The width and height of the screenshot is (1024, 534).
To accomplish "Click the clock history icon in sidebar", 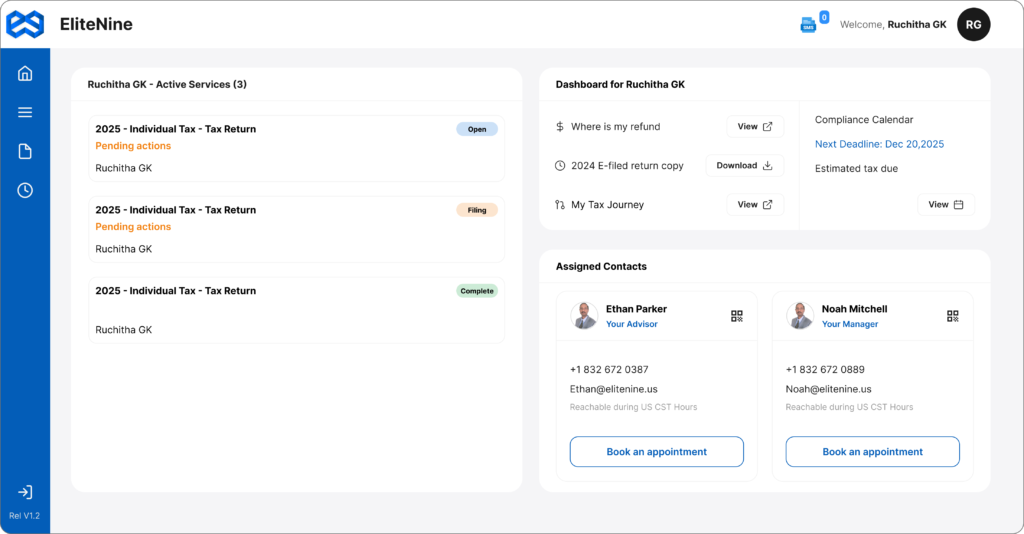I will coord(25,190).
